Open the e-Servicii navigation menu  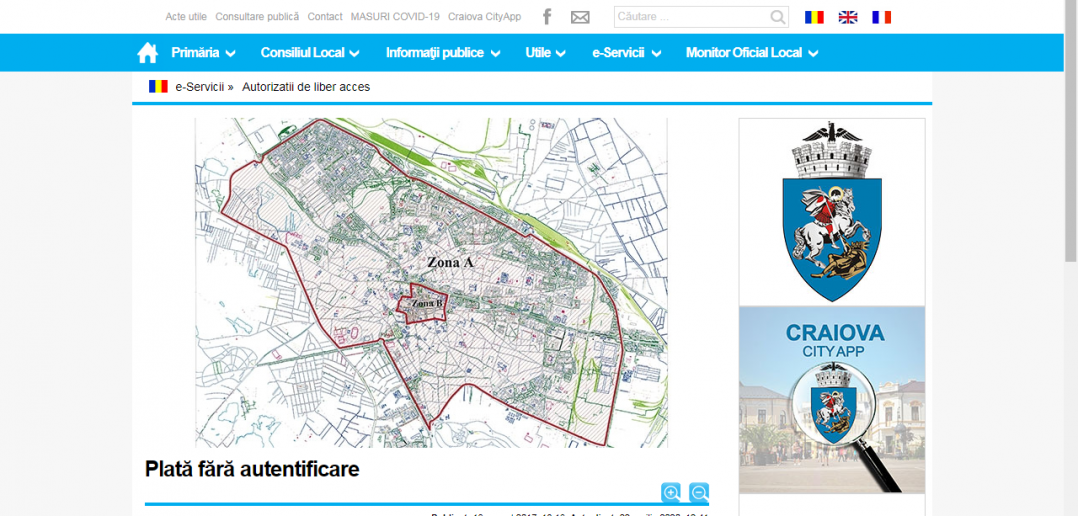coord(625,53)
